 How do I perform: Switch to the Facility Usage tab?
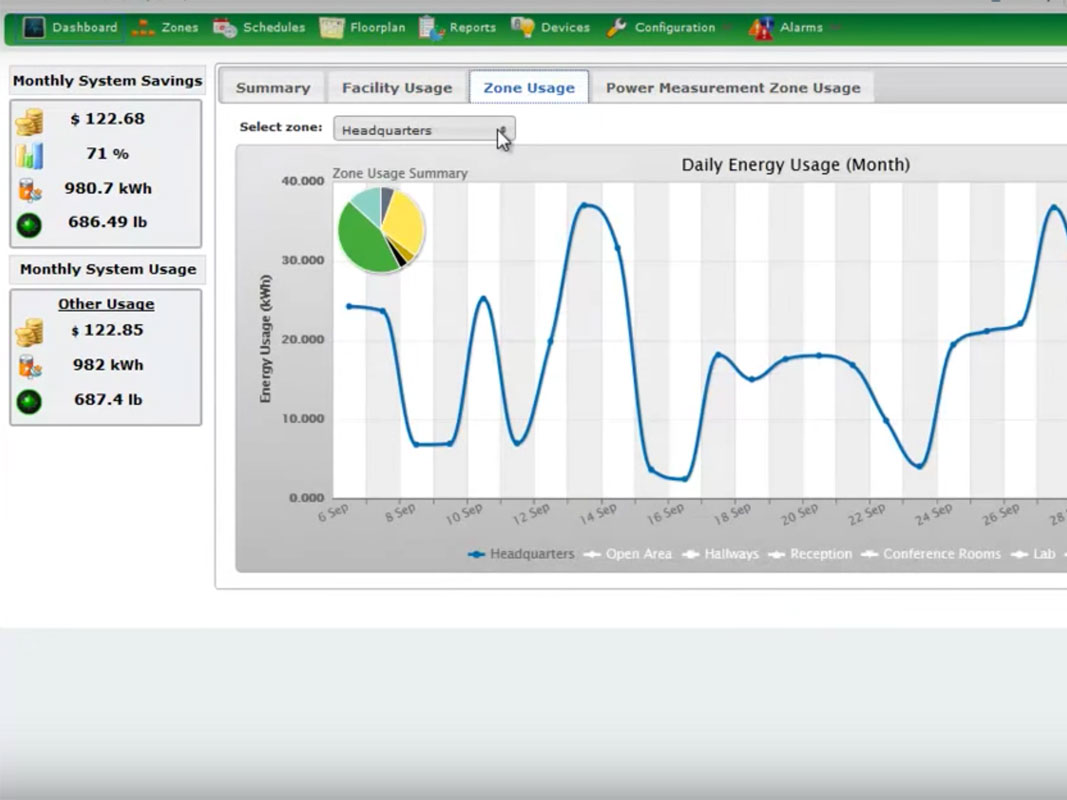[x=397, y=88]
